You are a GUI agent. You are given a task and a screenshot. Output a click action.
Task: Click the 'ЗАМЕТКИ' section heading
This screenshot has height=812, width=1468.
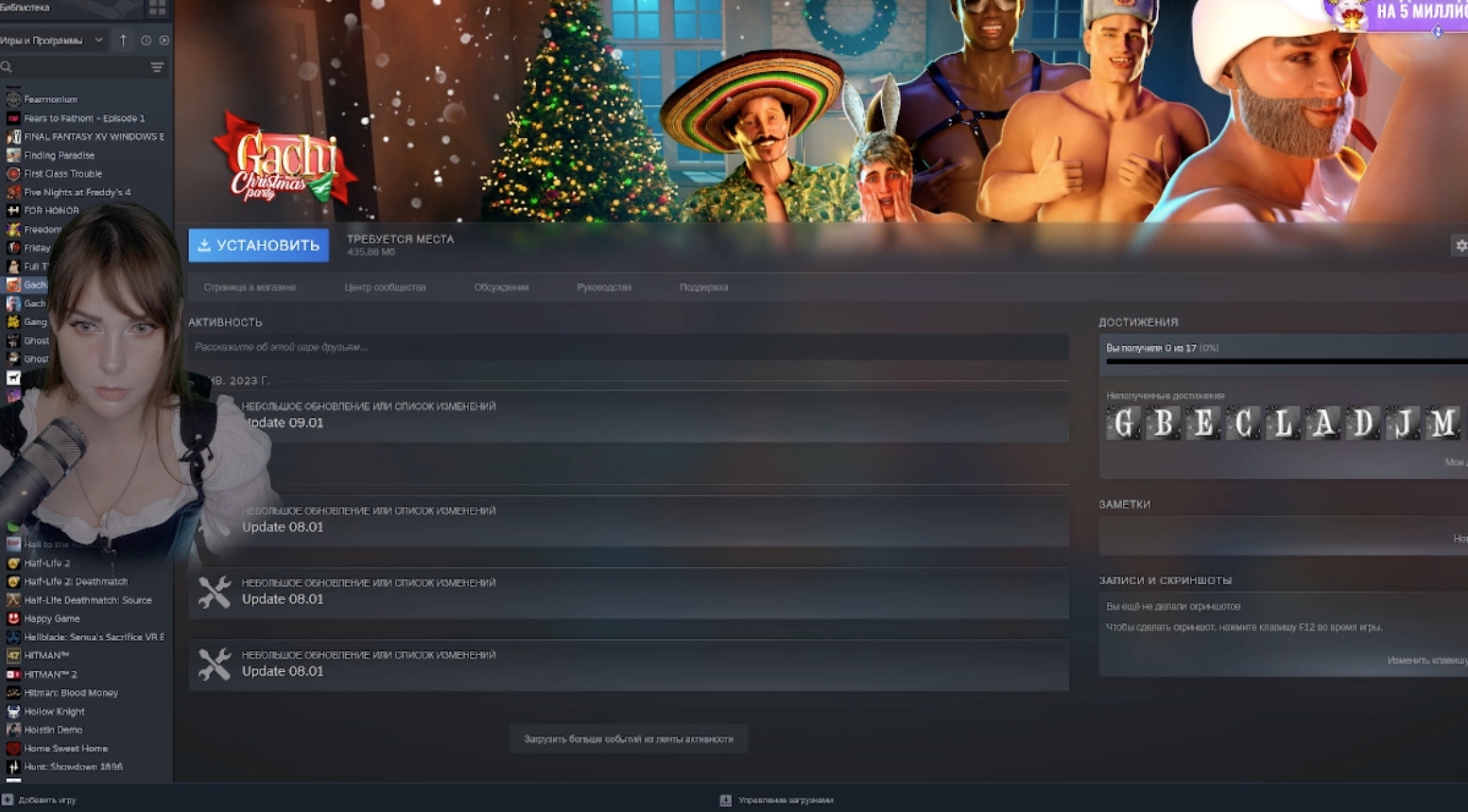tap(1124, 505)
